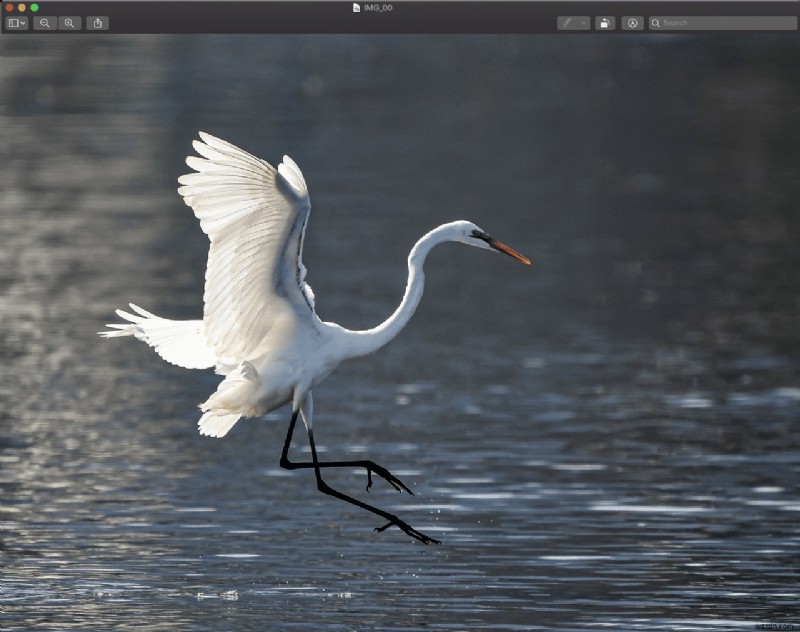The height and width of the screenshot is (632, 800).
Task: Close the Preview window
Action: (9, 8)
